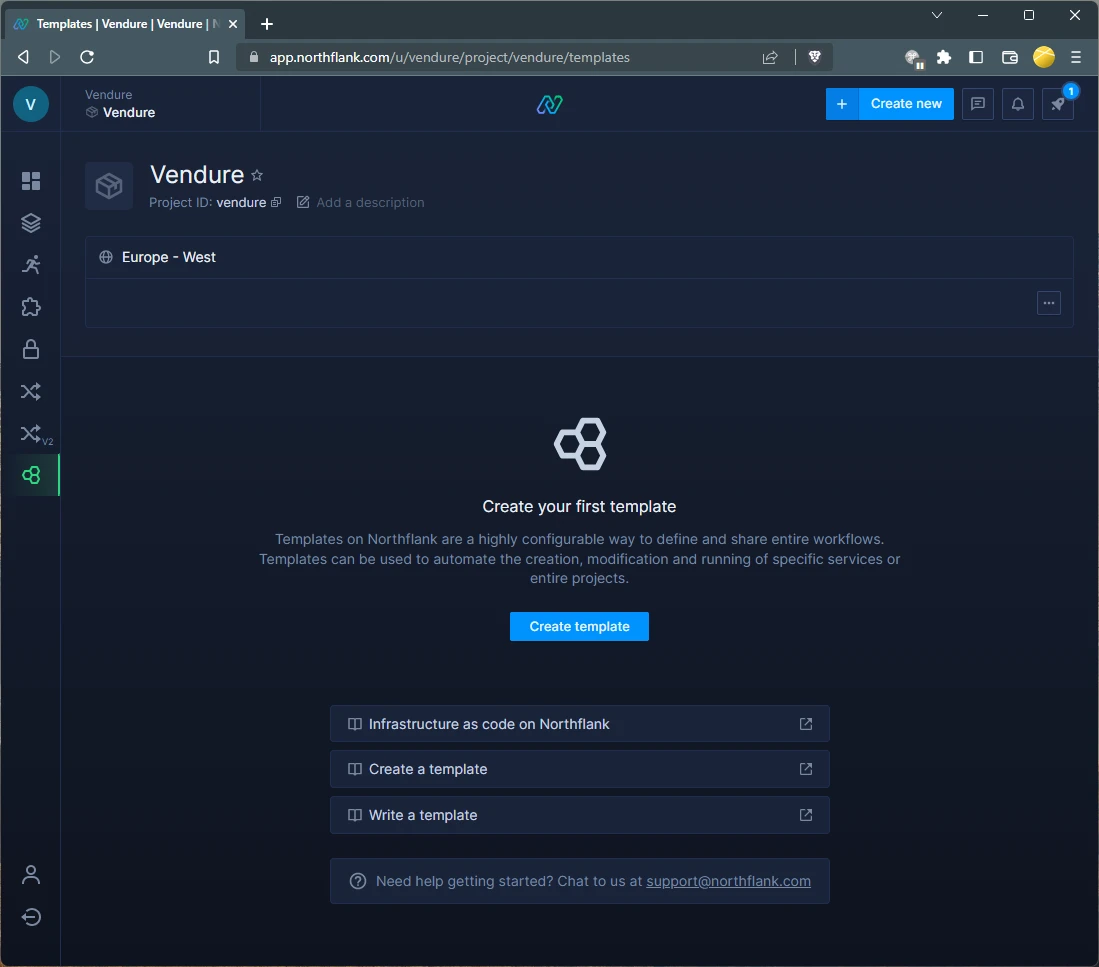Open the puzzle piece addons icon
The image size is (1099, 967).
(x=31, y=307)
